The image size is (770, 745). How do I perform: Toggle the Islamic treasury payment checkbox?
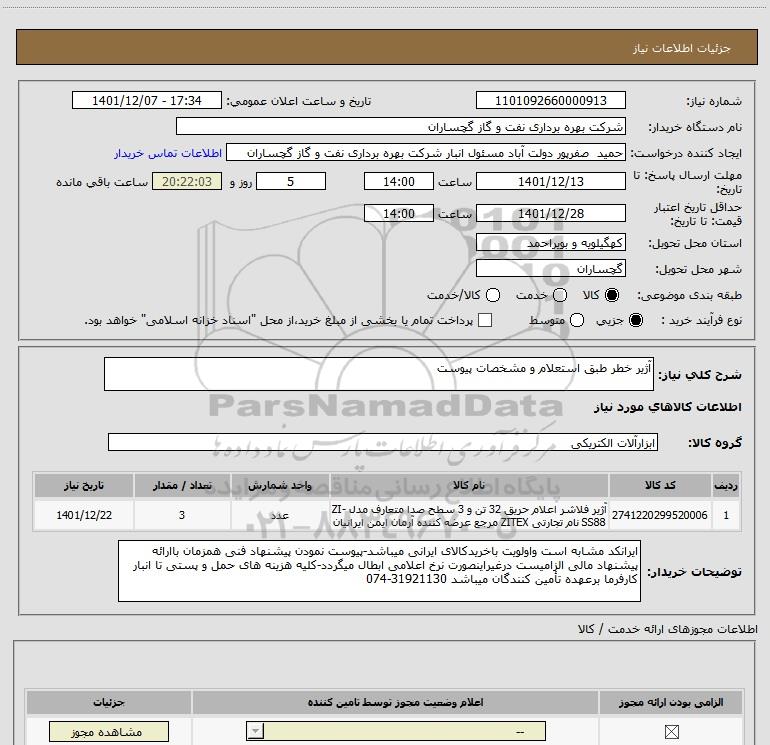(x=485, y=320)
